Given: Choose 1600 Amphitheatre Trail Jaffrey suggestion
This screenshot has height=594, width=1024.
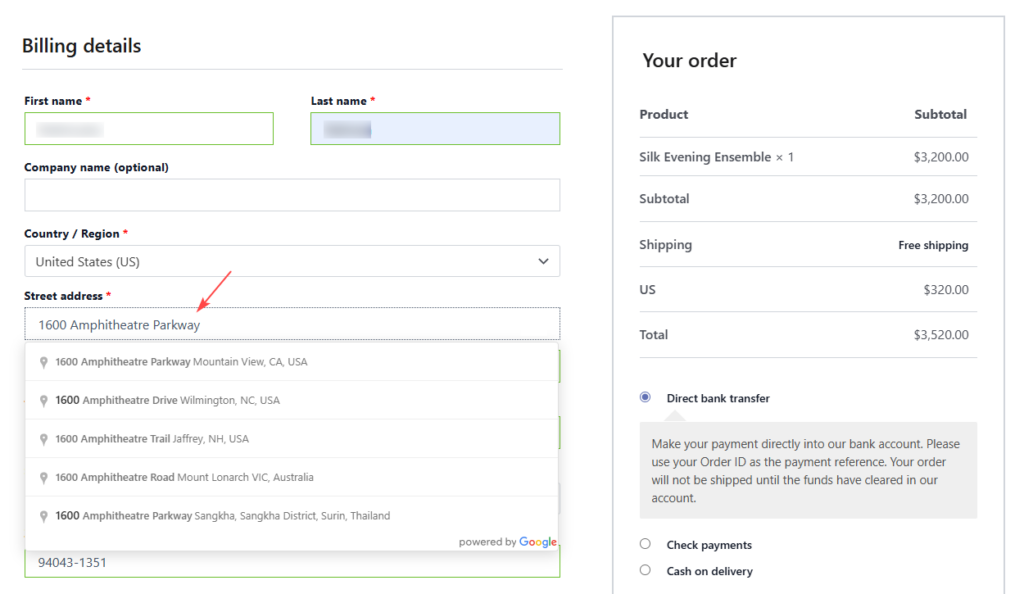Looking at the screenshot, I should click(x=152, y=439).
